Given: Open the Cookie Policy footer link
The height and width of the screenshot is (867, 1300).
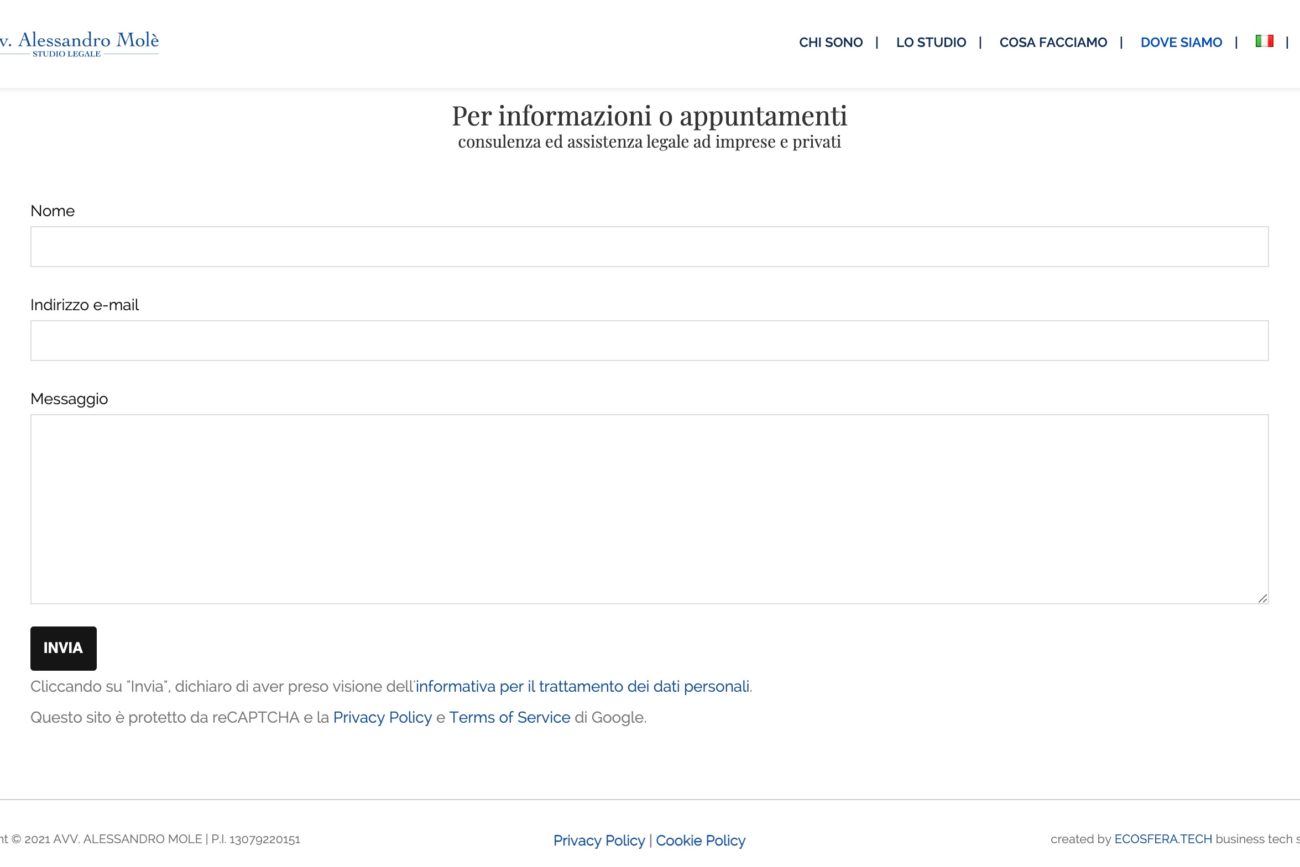Looking at the screenshot, I should [x=700, y=840].
